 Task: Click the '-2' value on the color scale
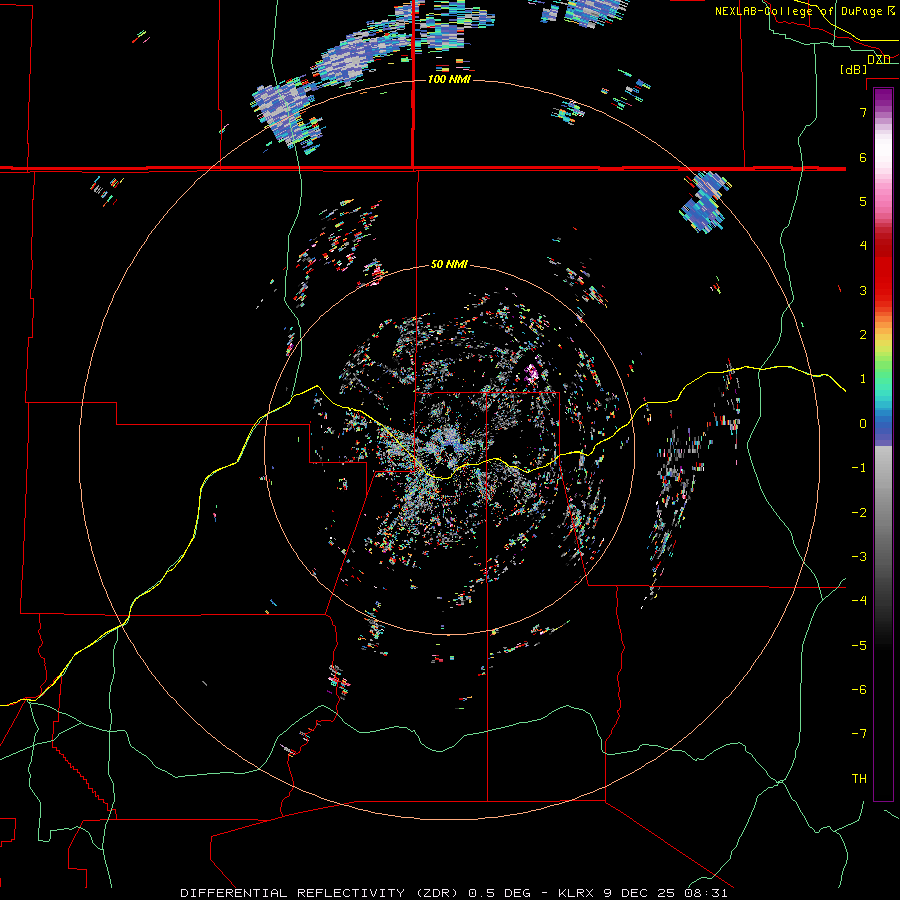(859, 513)
